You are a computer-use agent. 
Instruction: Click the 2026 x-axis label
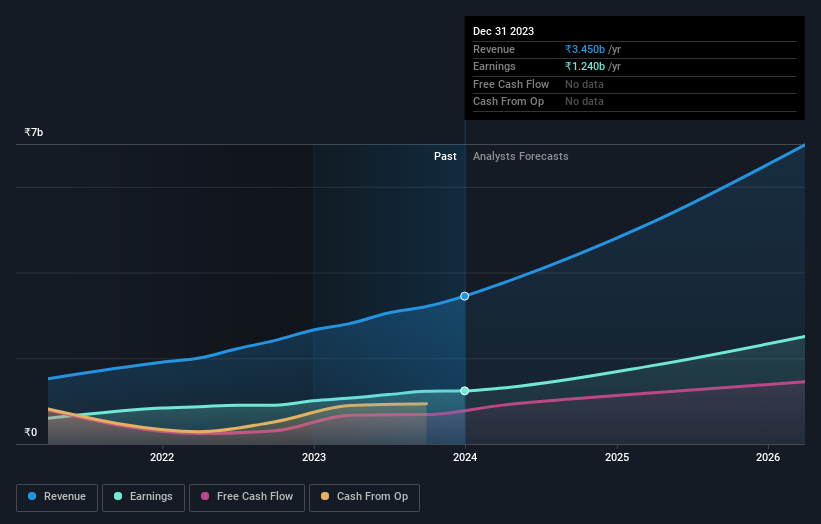tap(768, 457)
